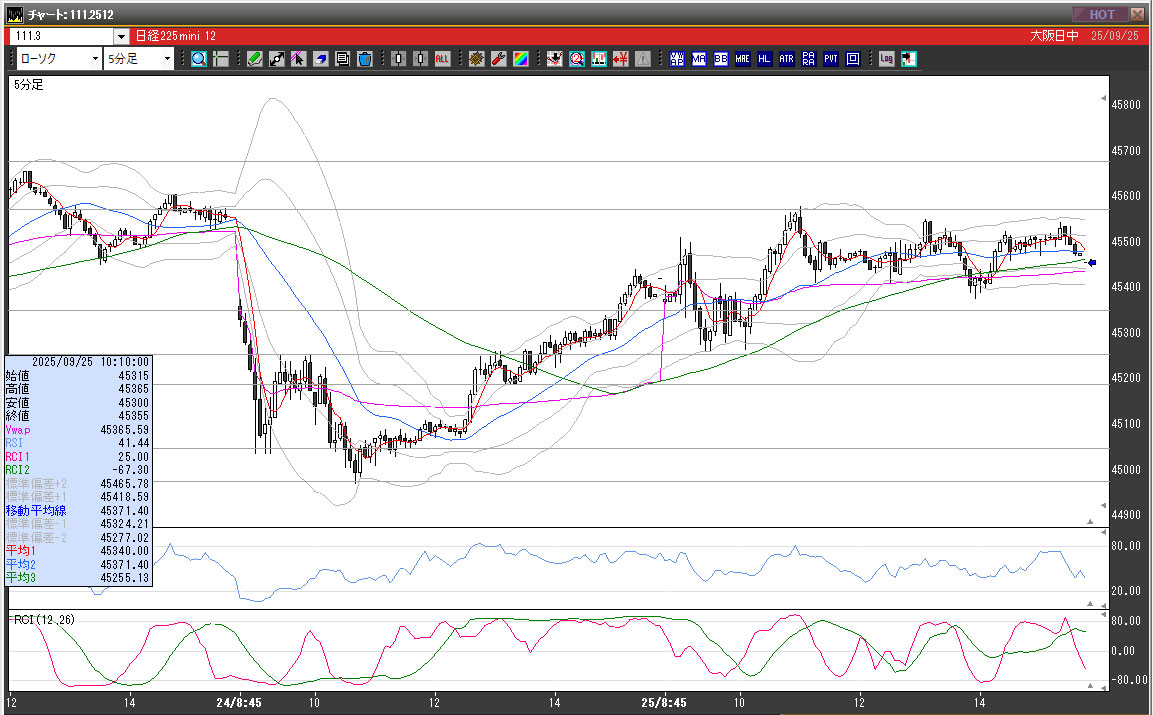Click the 111.3 symbol code input field
This screenshot has width=1153, height=715.
tap(60, 36)
